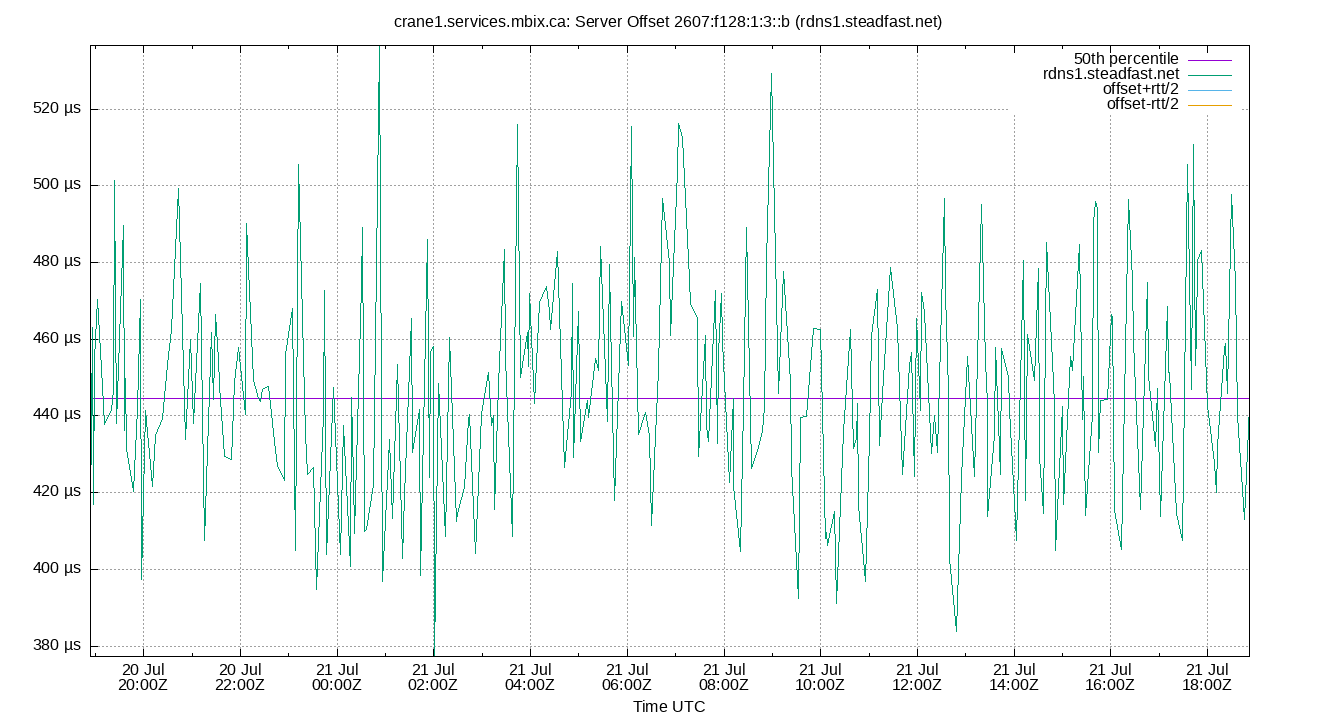The image size is (1340, 720).
Task: Click the '21 Jul 02:00Z' x-axis label
Action: pos(433,677)
